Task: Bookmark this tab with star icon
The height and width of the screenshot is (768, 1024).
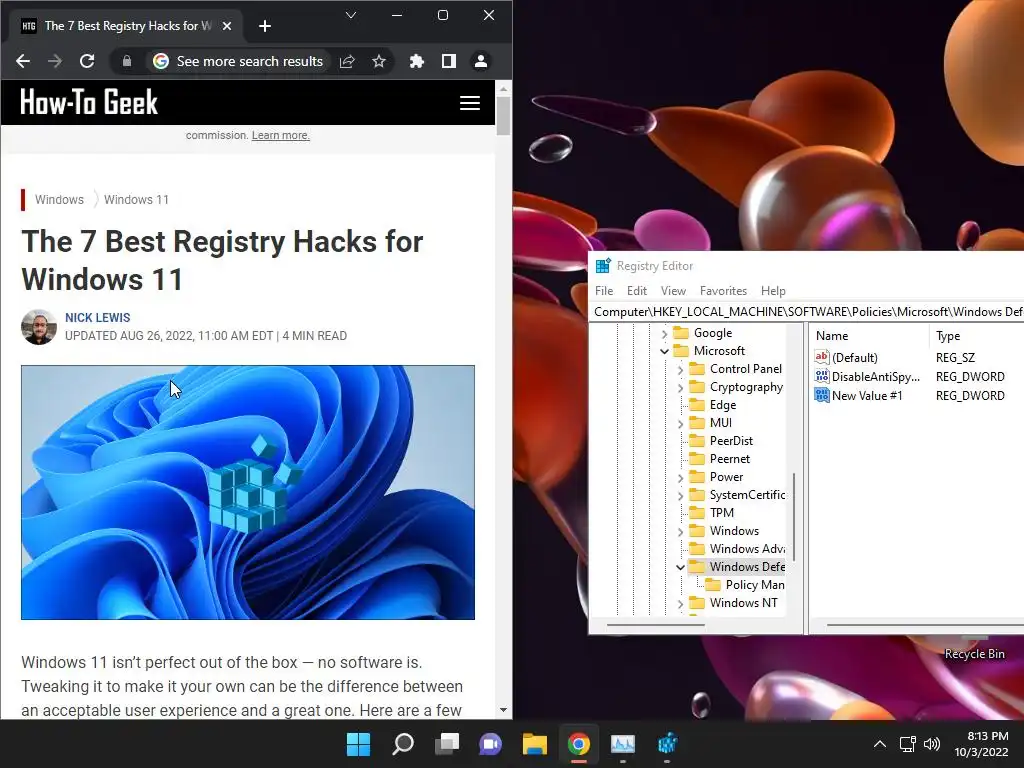Action: (379, 61)
